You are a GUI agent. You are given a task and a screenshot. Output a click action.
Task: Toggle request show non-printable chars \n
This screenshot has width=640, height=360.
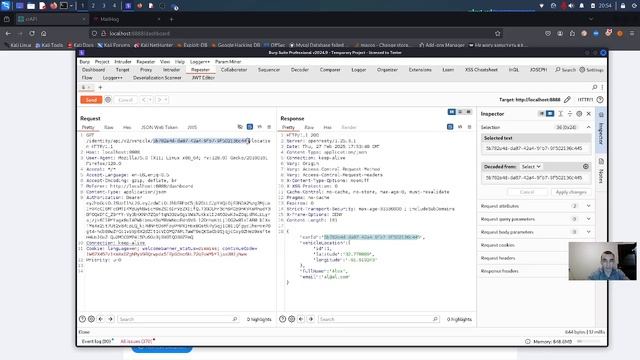pos(260,127)
